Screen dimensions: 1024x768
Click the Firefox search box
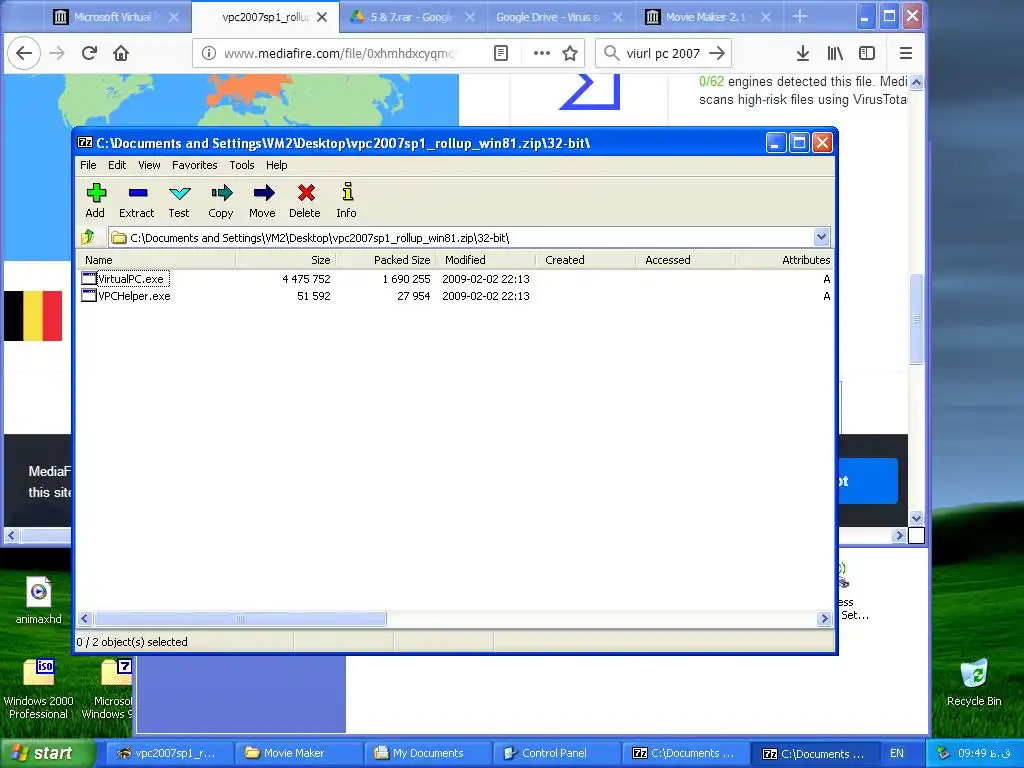point(662,54)
